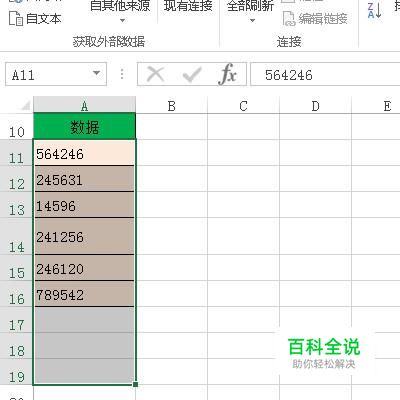Click the Select All corner triangle
Image resolution: width=400 pixels, height=400 pixels.
tap(25, 106)
